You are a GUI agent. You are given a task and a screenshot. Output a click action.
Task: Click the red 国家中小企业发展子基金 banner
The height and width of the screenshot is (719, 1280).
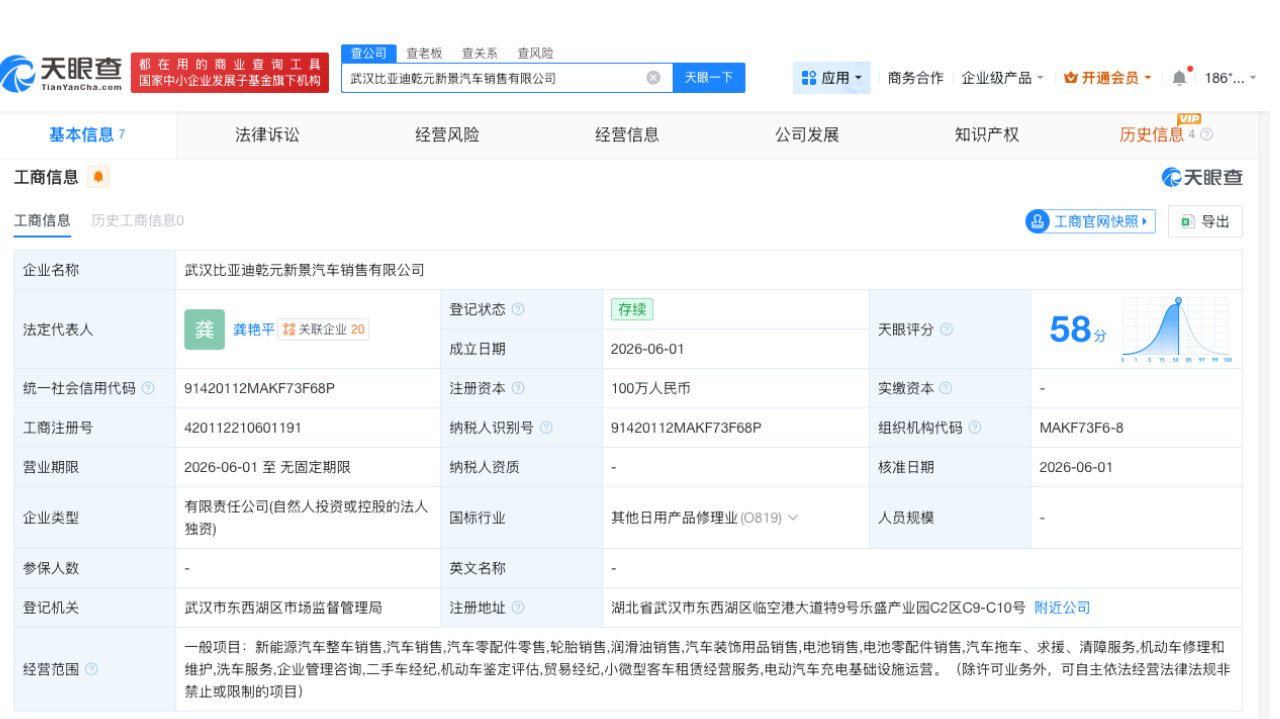230,73
